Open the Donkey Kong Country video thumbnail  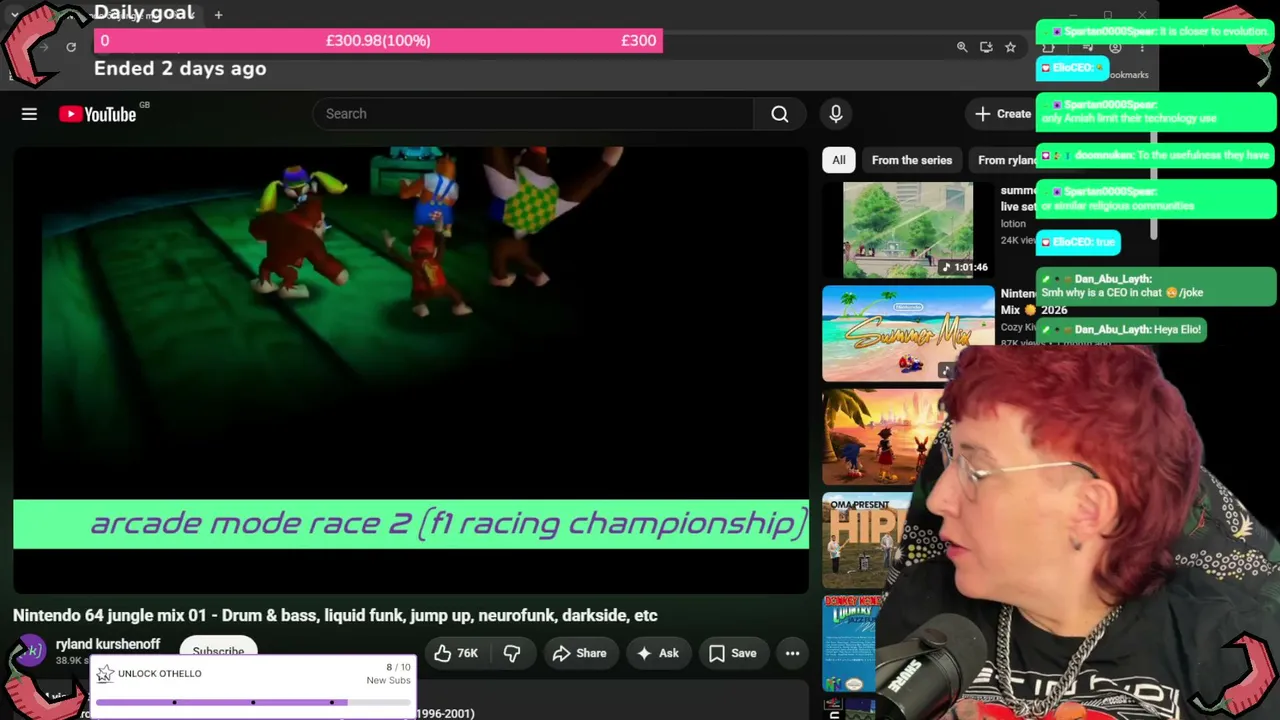pos(850,643)
